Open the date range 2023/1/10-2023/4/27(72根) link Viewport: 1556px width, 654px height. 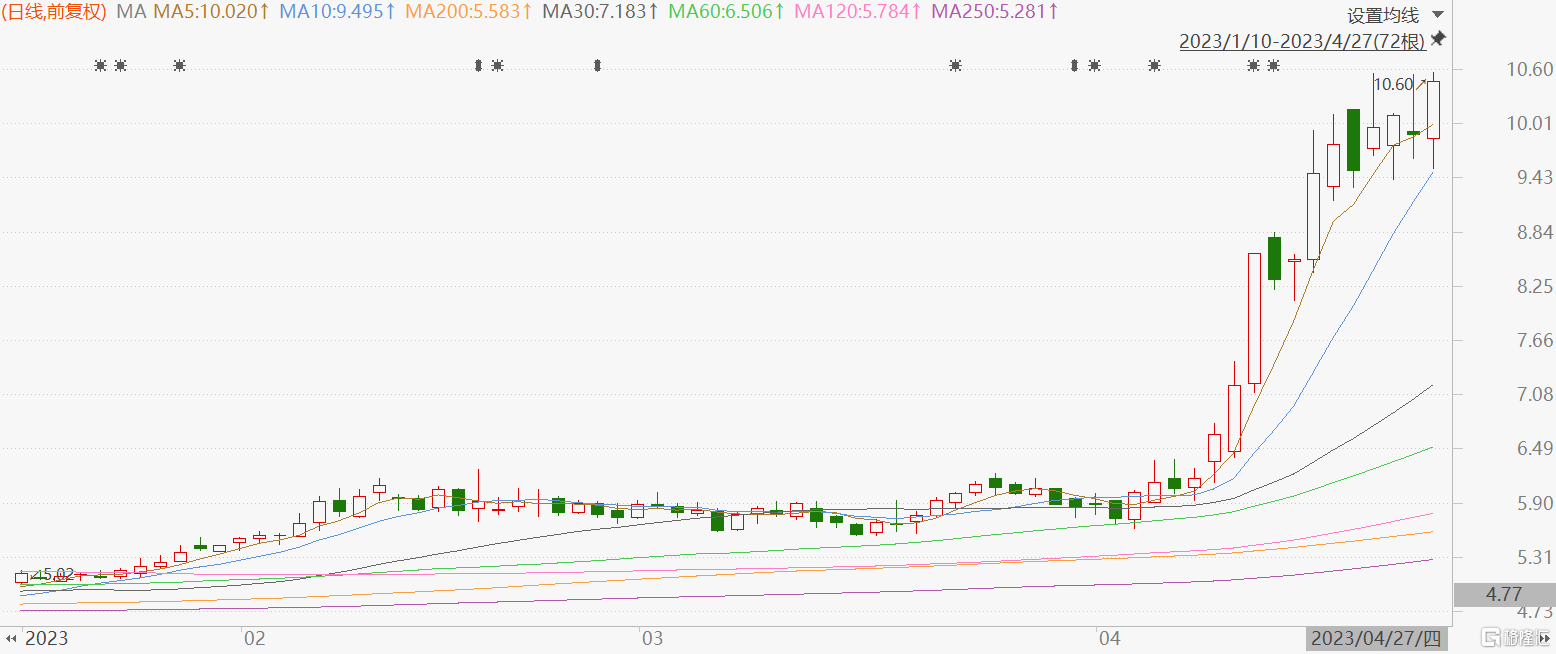[x=1302, y=41]
